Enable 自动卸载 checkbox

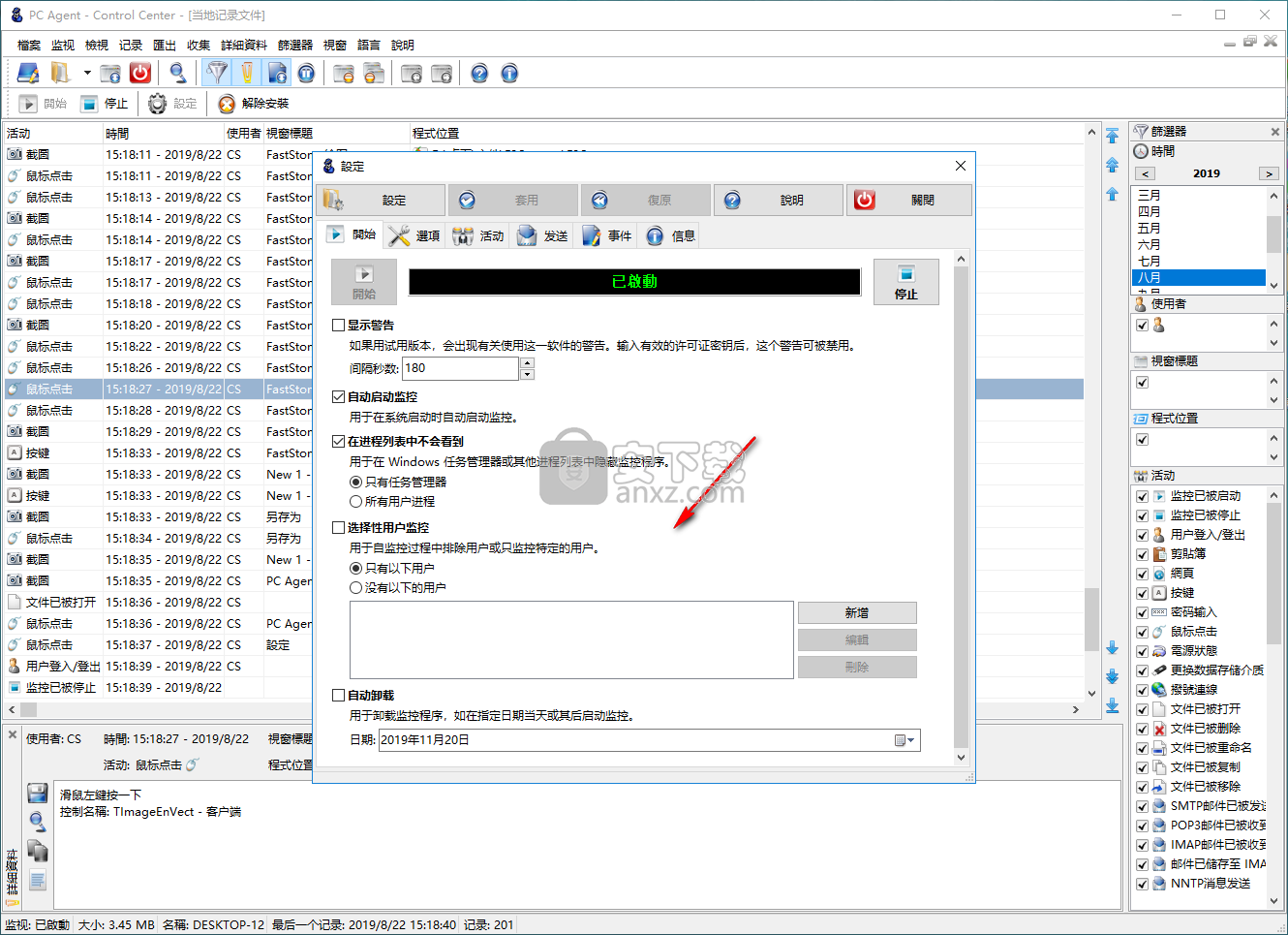(x=339, y=696)
